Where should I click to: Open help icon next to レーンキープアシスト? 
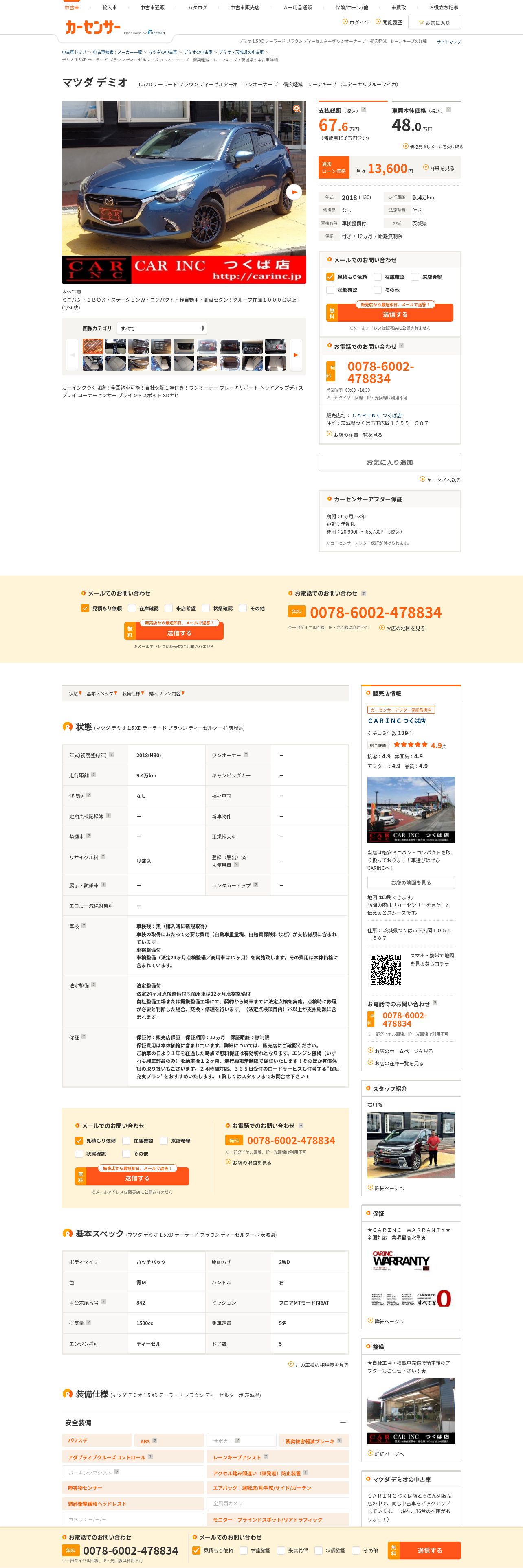tap(266, 1456)
